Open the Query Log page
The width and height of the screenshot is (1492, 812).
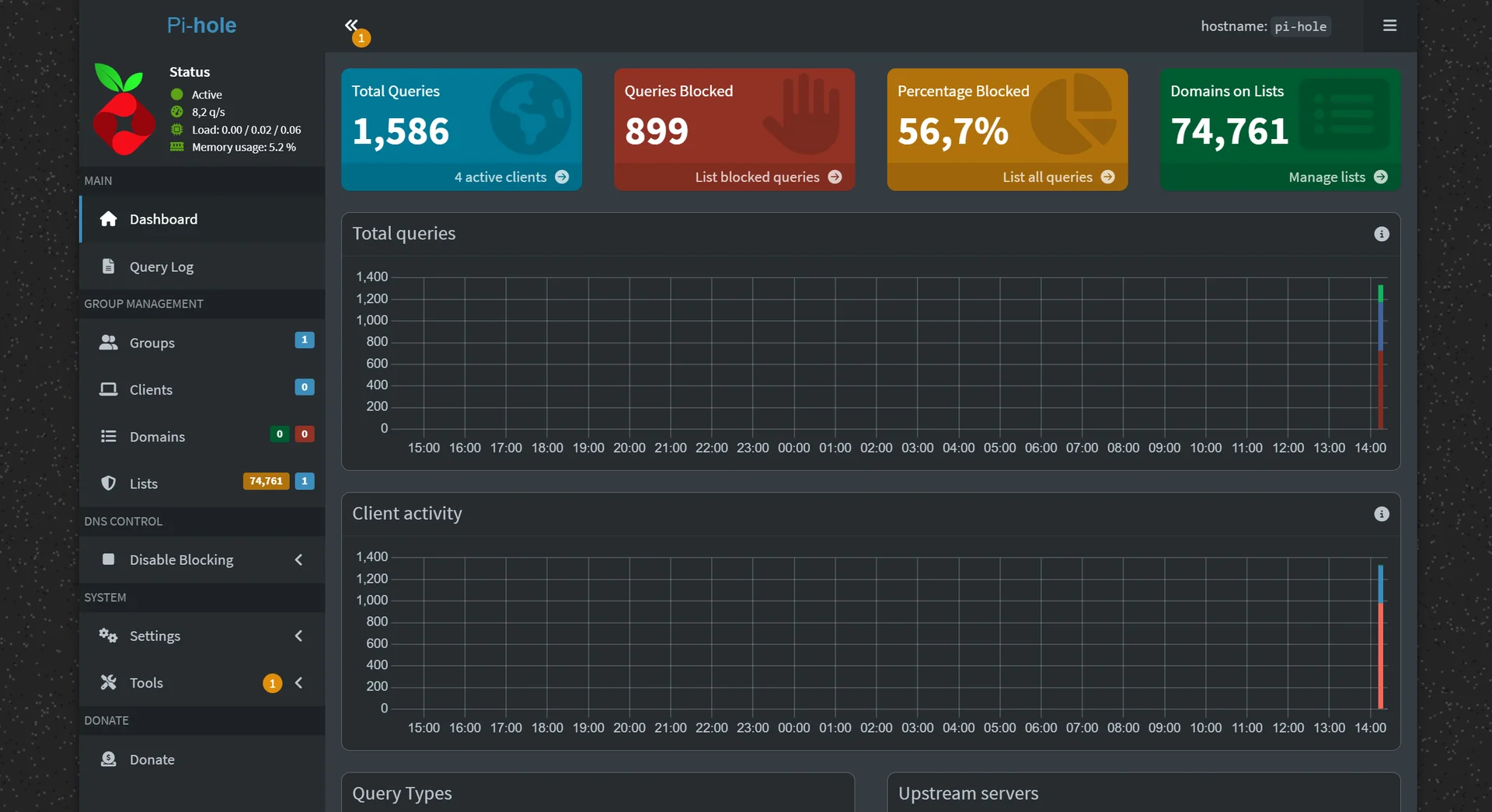(x=202, y=267)
